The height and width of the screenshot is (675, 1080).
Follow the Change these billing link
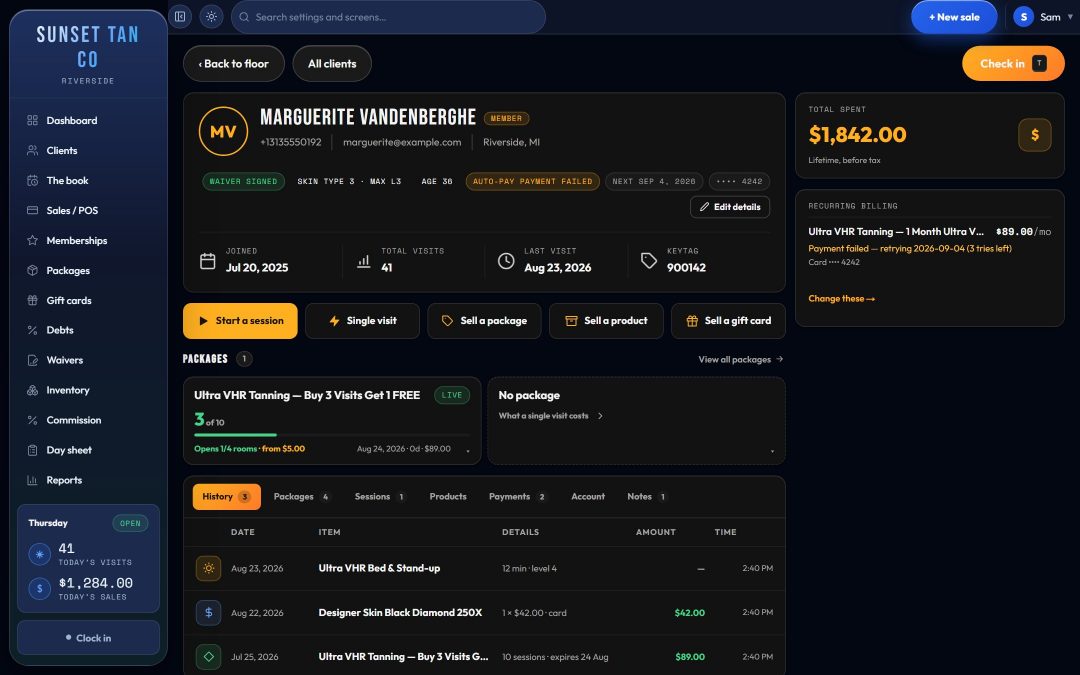tap(842, 299)
